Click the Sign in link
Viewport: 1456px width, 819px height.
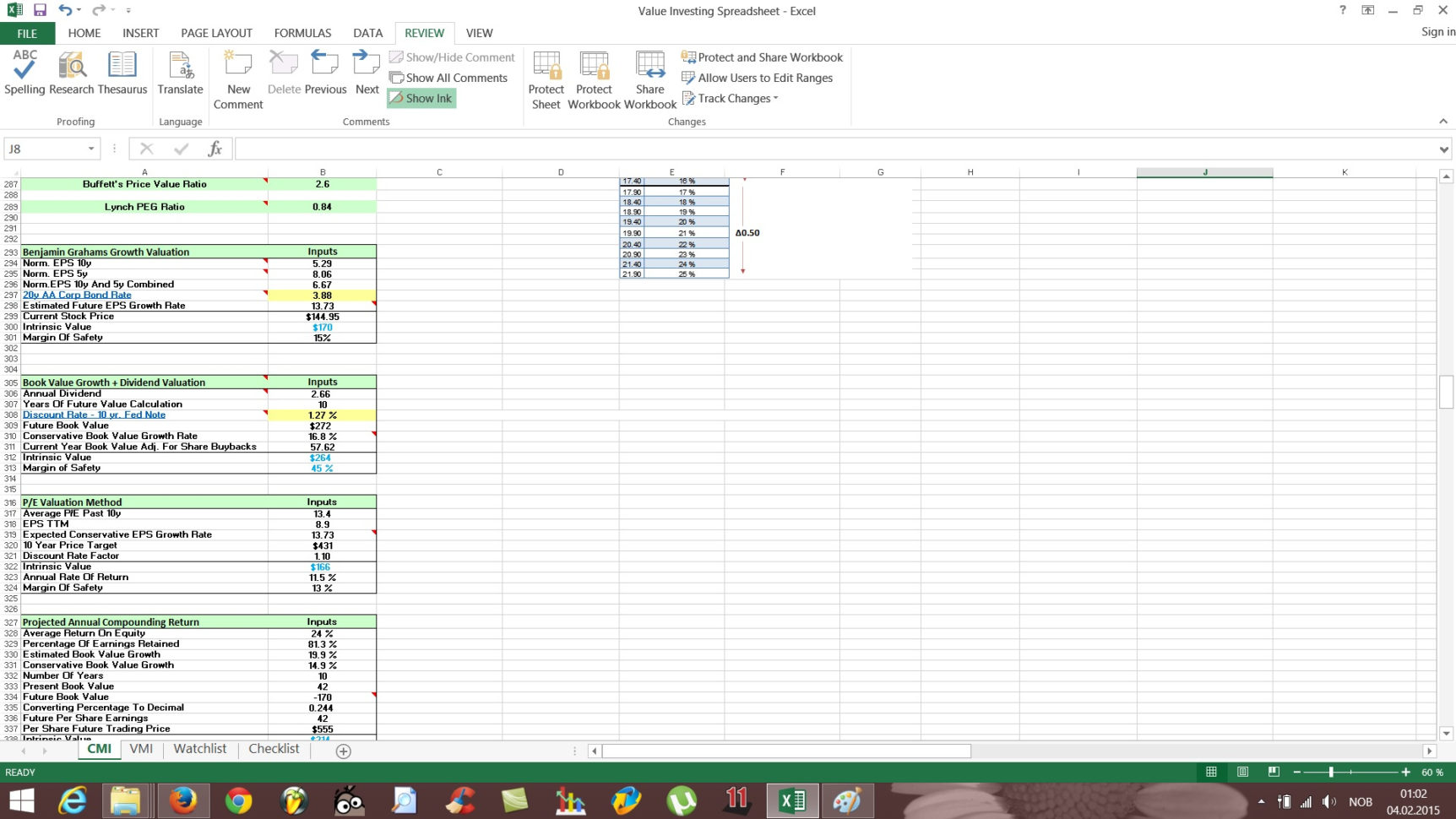(x=1437, y=32)
